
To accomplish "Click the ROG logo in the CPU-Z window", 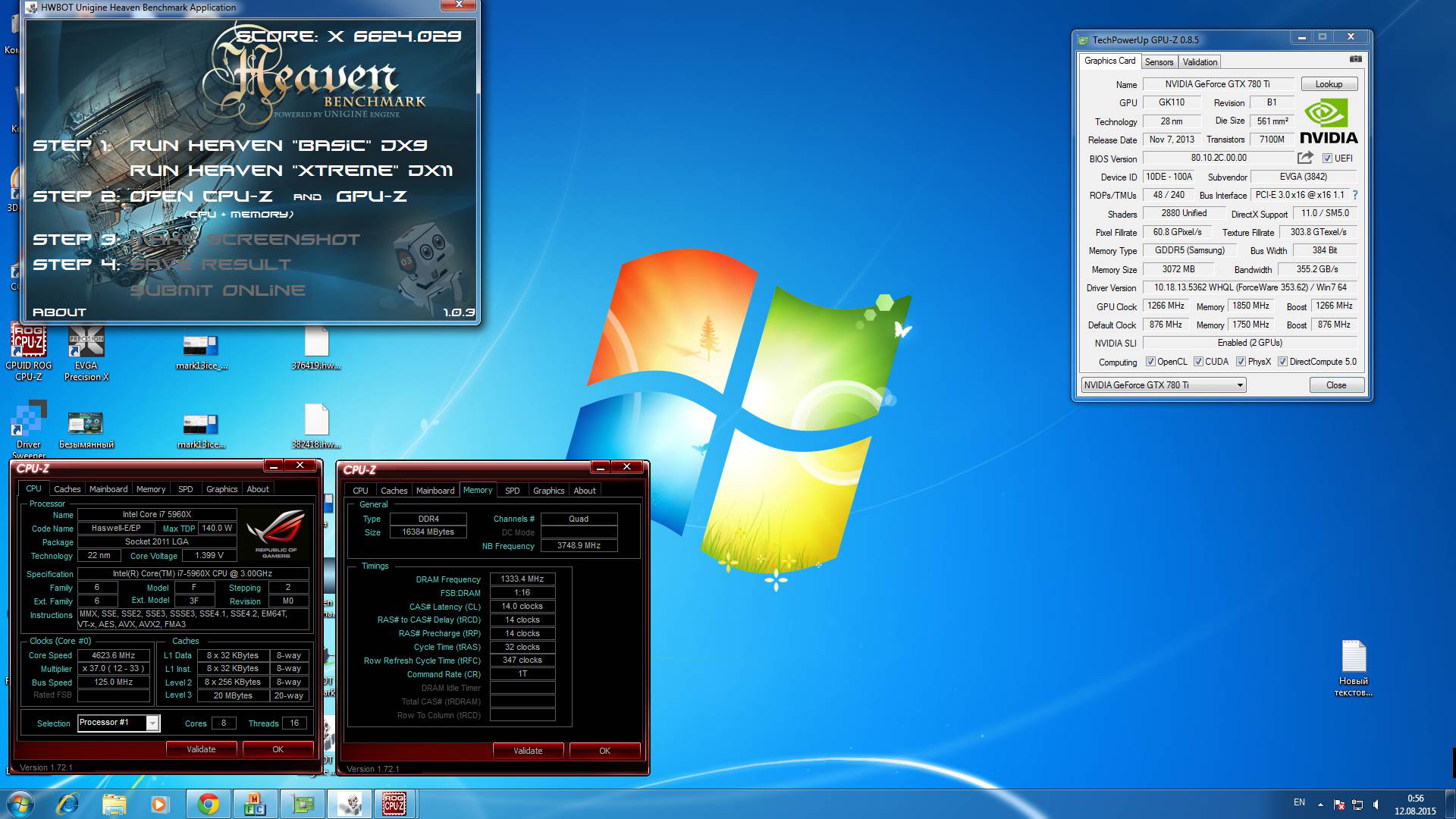I will point(276,532).
